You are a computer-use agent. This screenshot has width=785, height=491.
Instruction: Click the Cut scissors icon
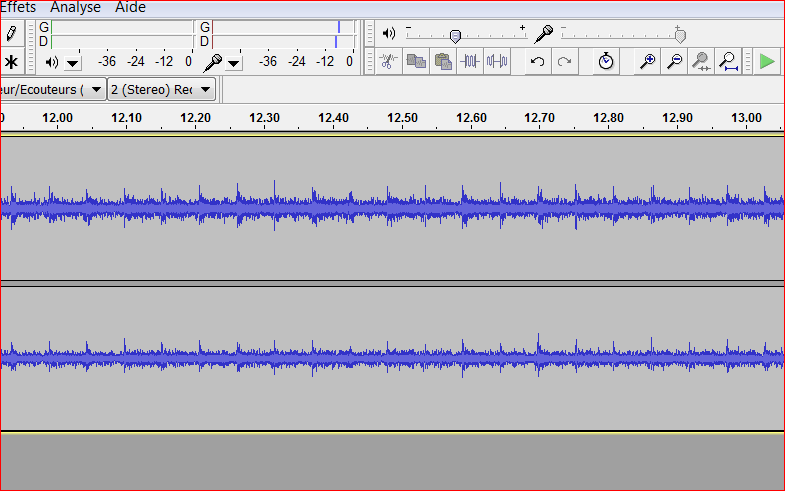click(388, 61)
